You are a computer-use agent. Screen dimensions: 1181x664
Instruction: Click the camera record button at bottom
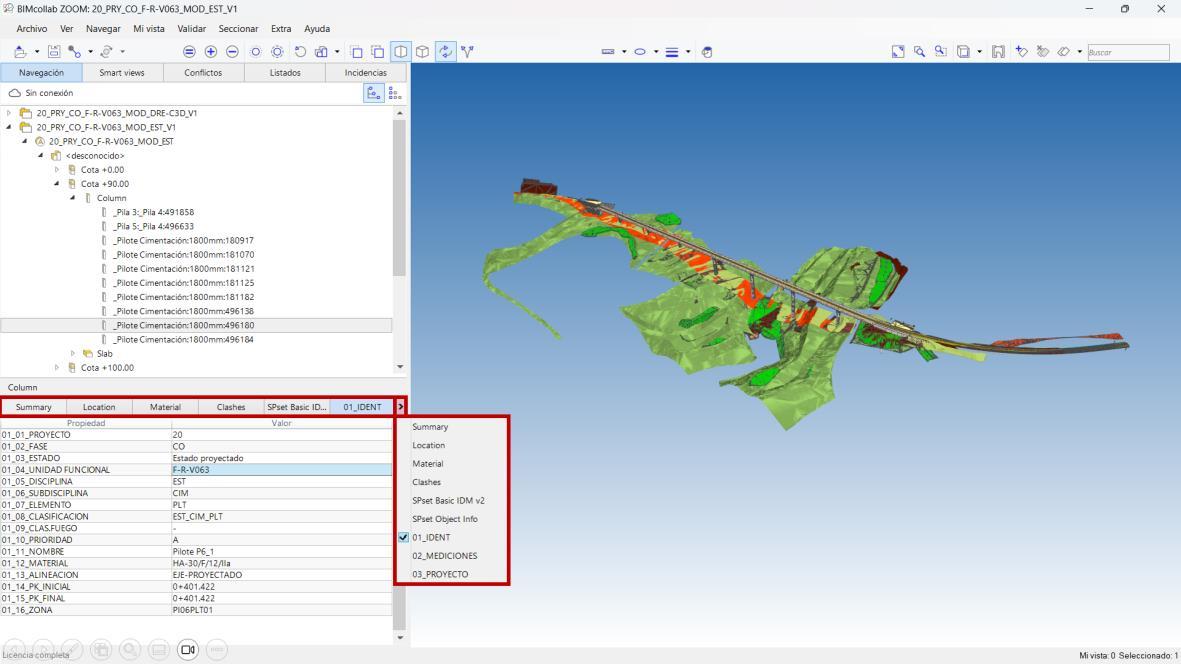tap(188, 650)
